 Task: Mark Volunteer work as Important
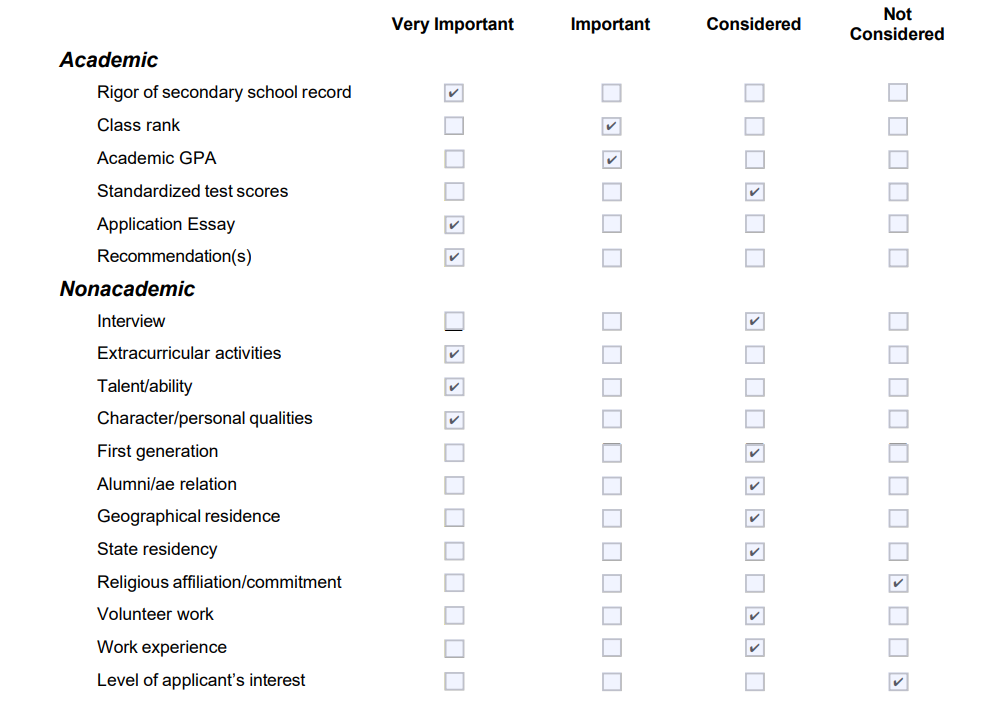tap(612, 615)
